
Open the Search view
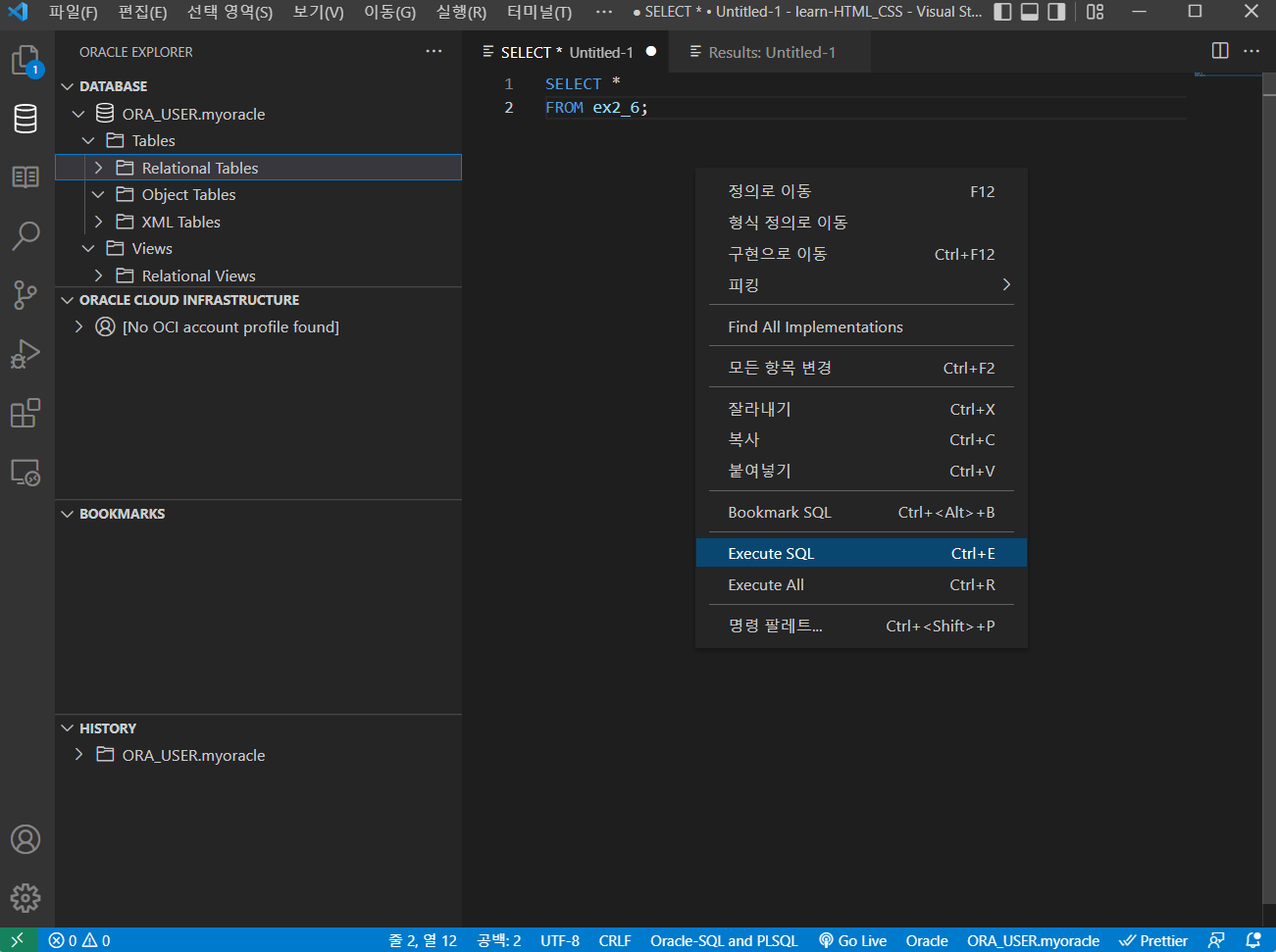(26, 235)
